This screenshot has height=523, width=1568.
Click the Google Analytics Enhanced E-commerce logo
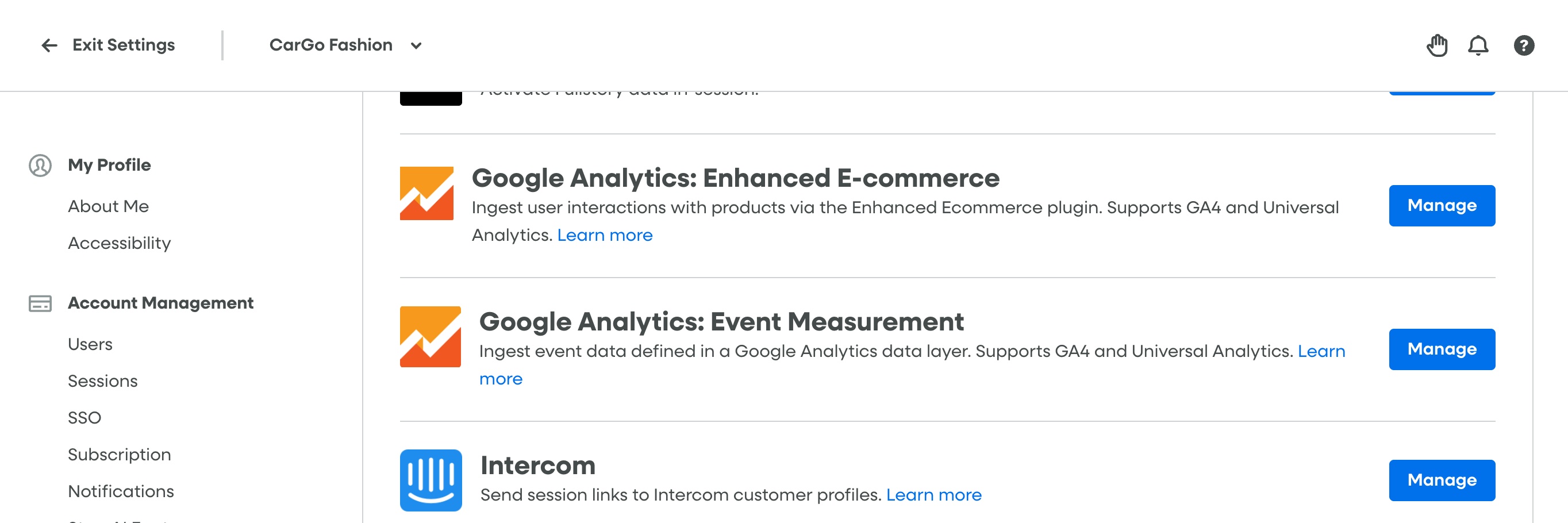tap(426, 194)
